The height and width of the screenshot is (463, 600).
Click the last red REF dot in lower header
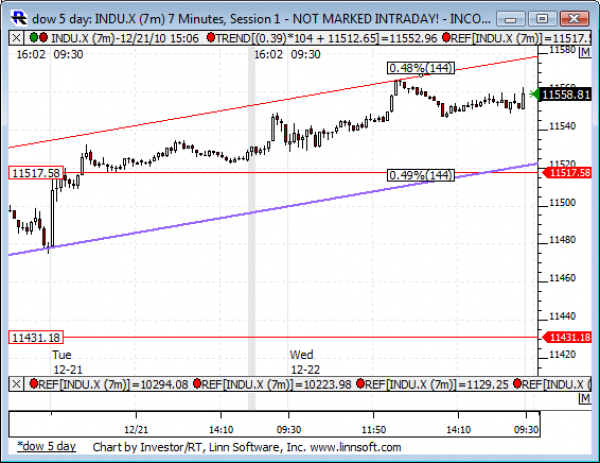click(518, 383)
